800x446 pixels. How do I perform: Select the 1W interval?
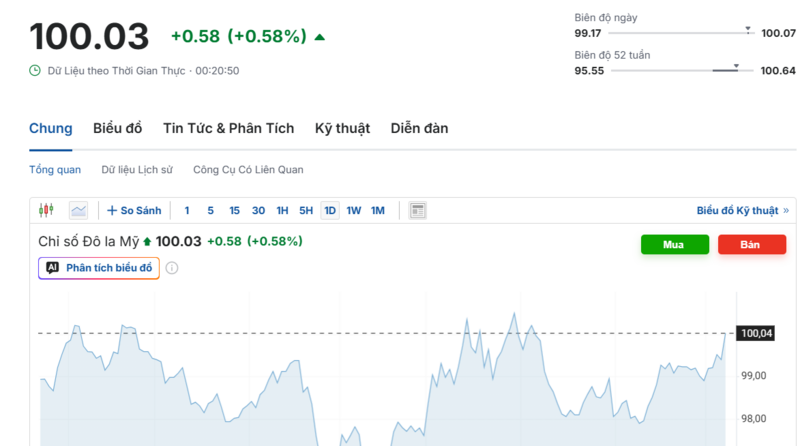[x=354, y=210]
